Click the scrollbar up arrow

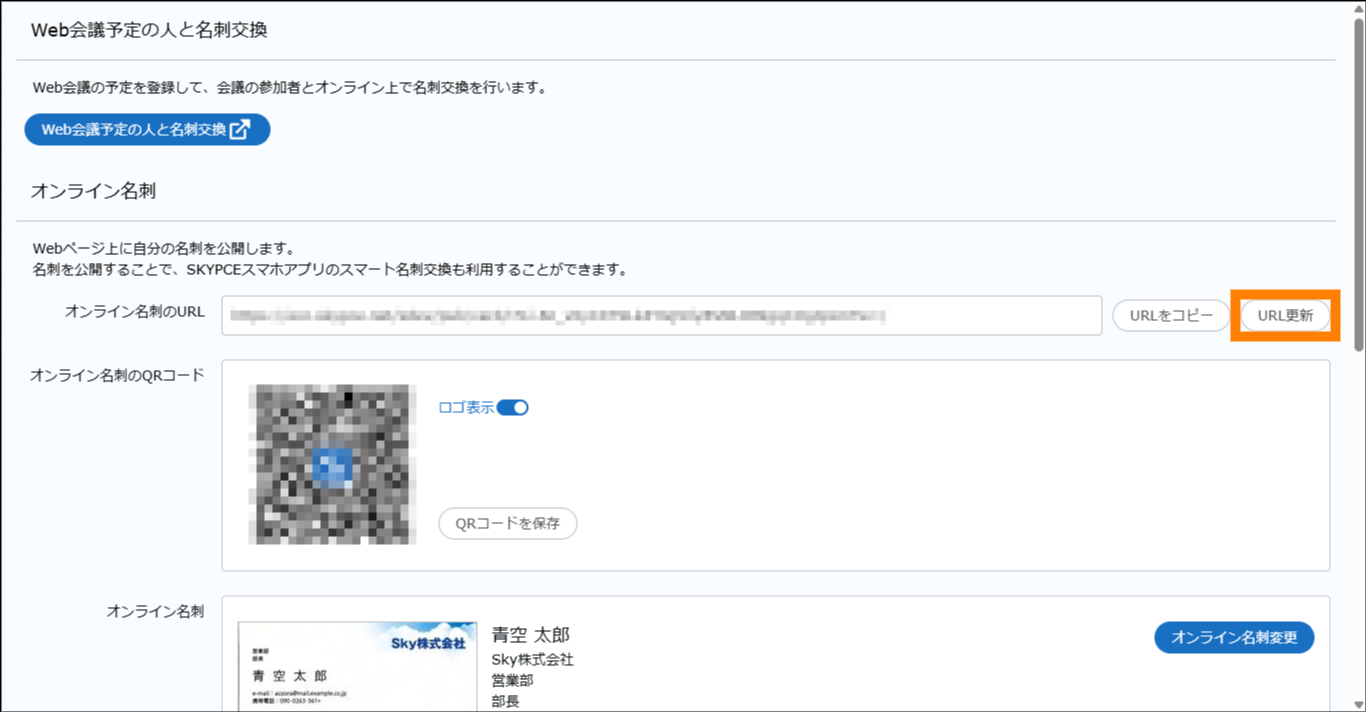click(x=1358, y=8)
